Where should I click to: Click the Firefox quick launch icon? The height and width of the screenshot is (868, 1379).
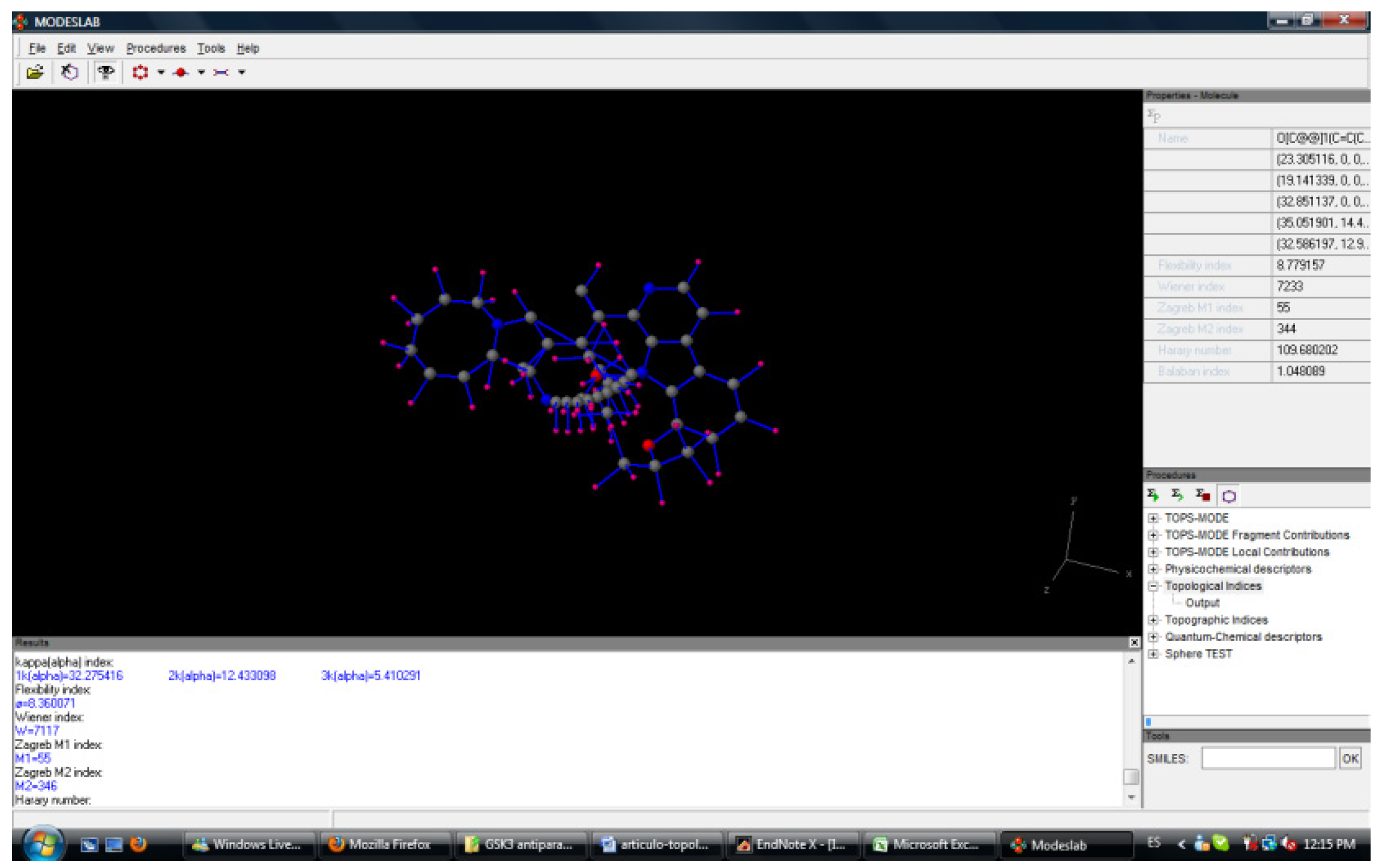138,844
